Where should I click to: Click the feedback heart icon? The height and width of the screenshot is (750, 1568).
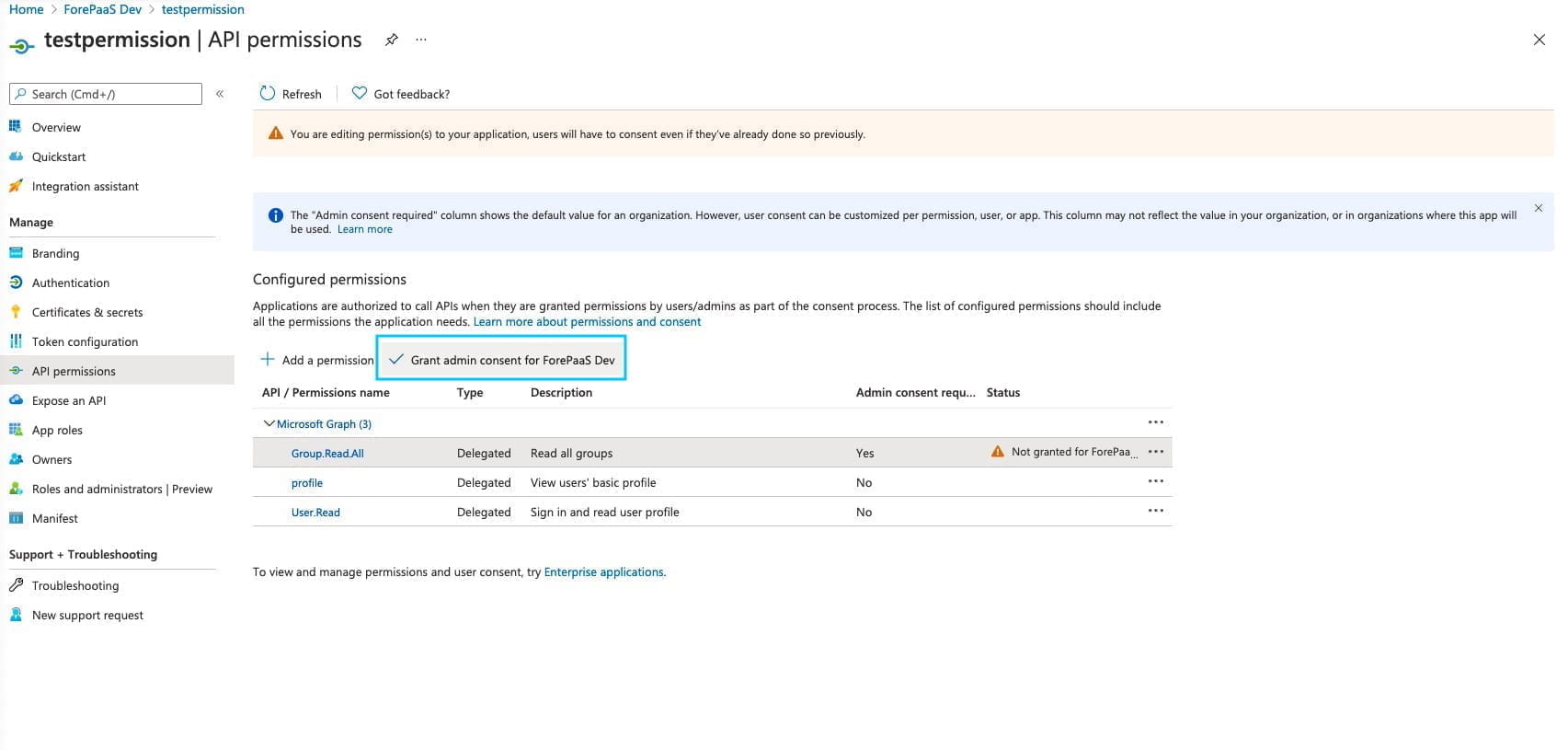(360, 93)
